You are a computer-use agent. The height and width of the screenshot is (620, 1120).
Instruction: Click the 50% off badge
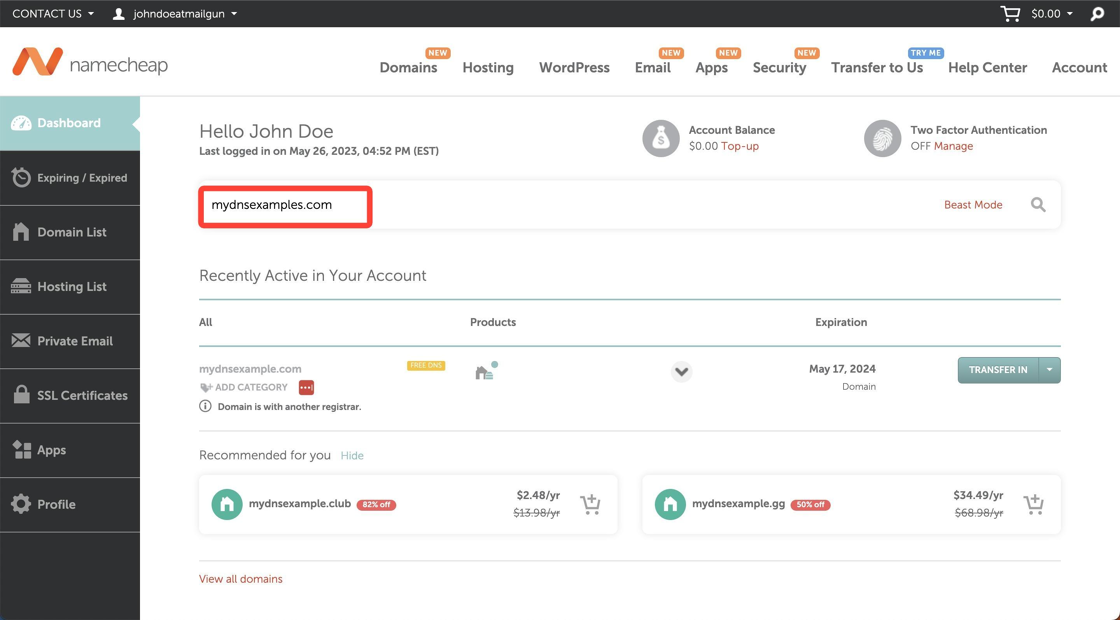[811, 505]
